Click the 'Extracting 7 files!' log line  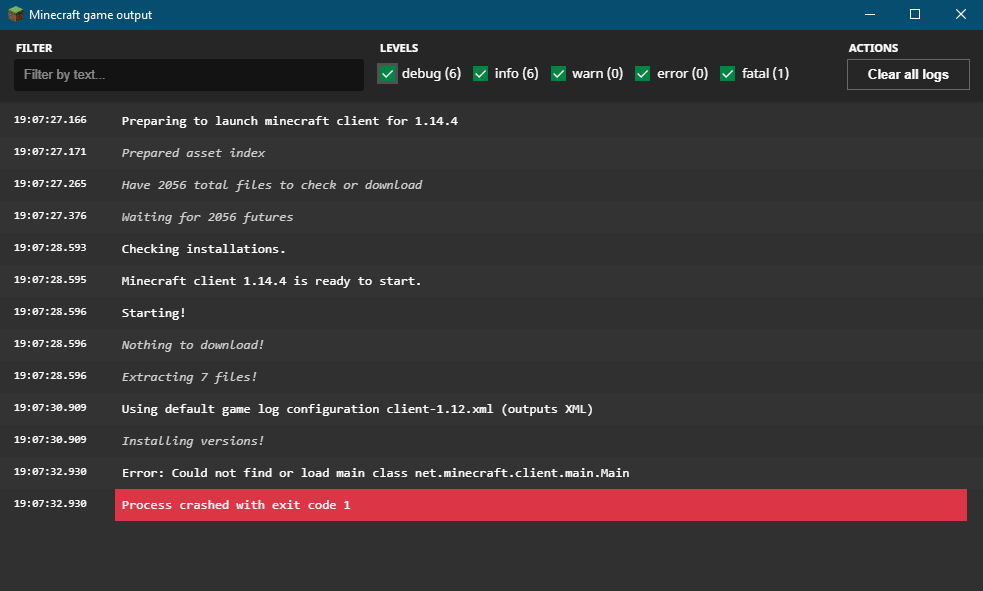pyautogui.click(x=189, y=377)
